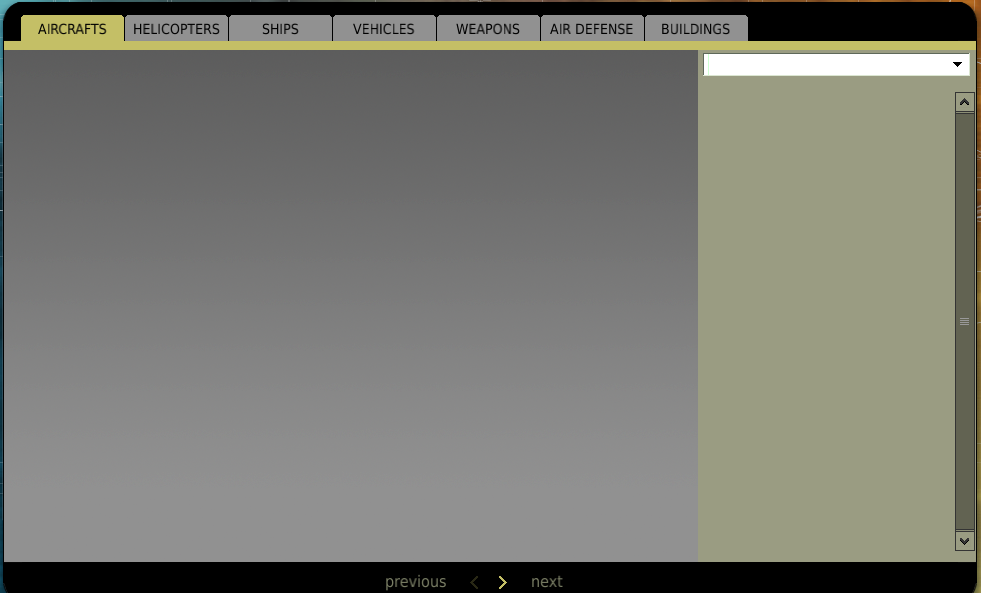Click the left chevron previous arrow
Screen dimensions: 981x593
click(474, 582)
